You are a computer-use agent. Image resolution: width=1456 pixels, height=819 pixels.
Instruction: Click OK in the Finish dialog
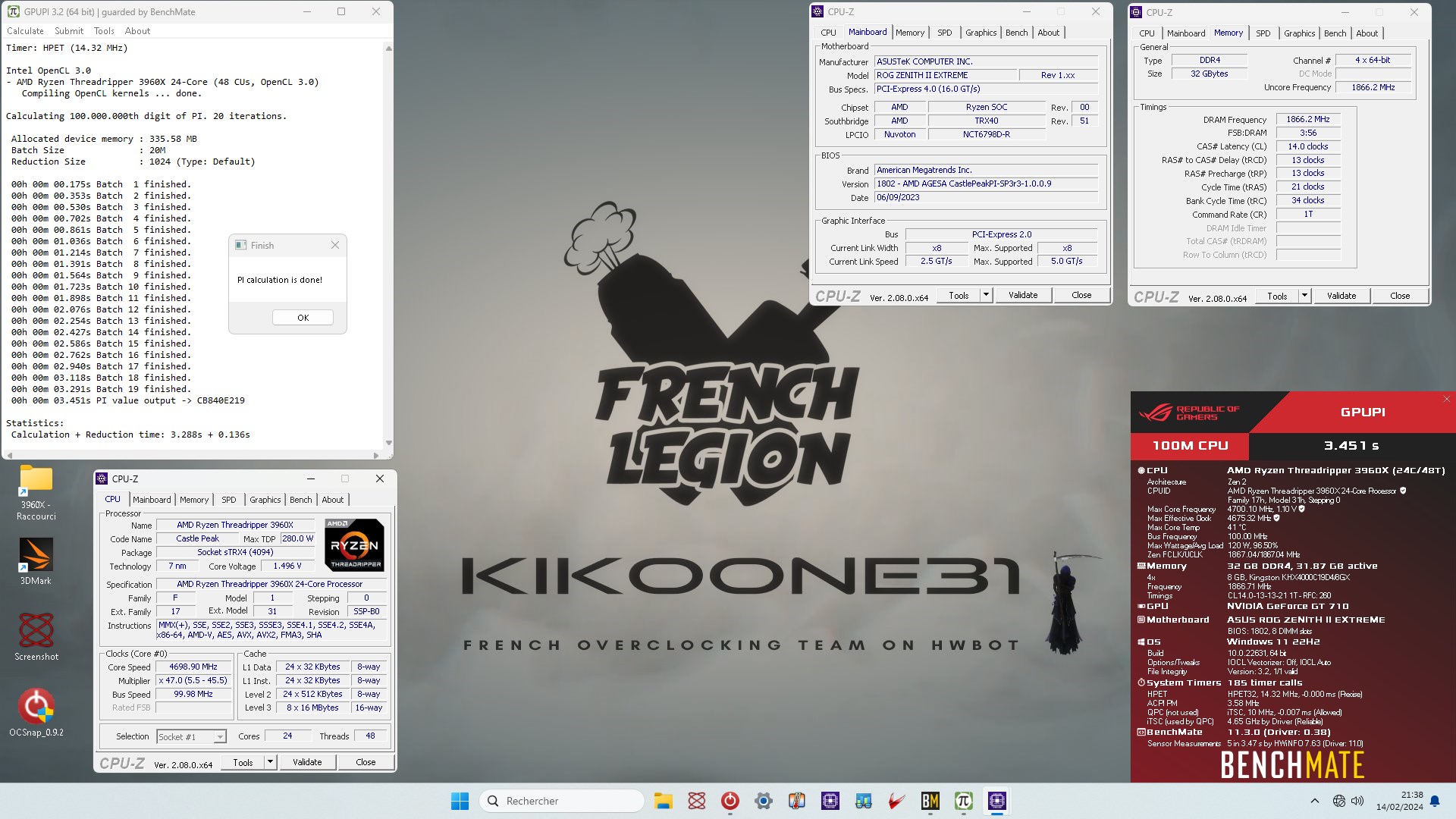click(x=303, y=318)
